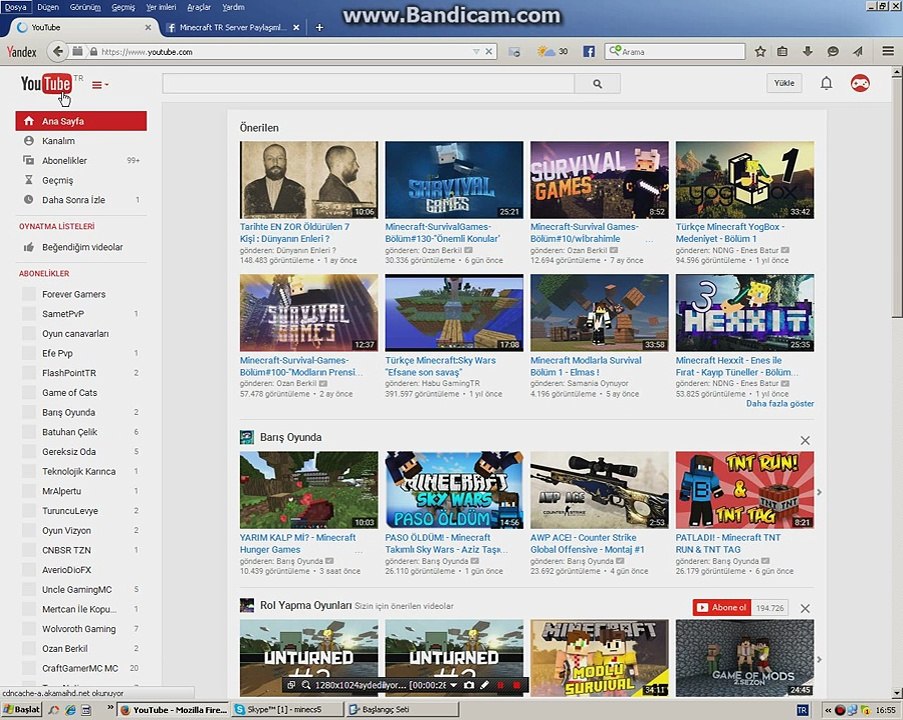Click the YouTube search magnifier button

point(597,84)
